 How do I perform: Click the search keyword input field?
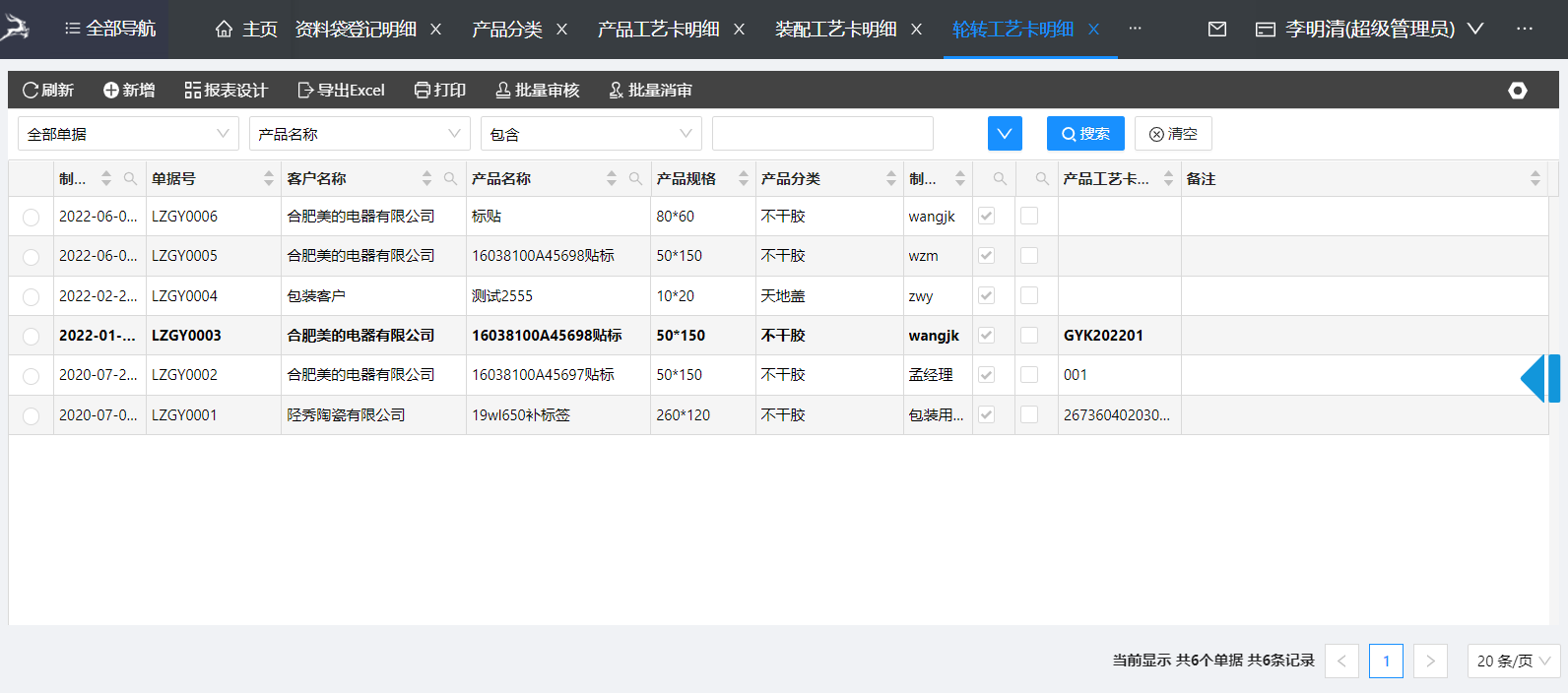click(822, 134)
